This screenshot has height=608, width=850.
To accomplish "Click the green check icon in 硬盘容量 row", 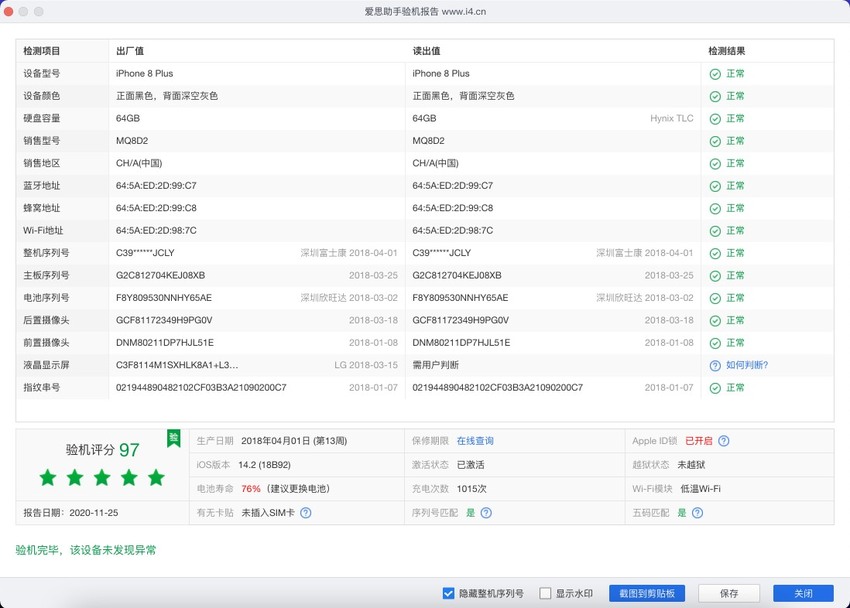I will click(x=715, y=119).
